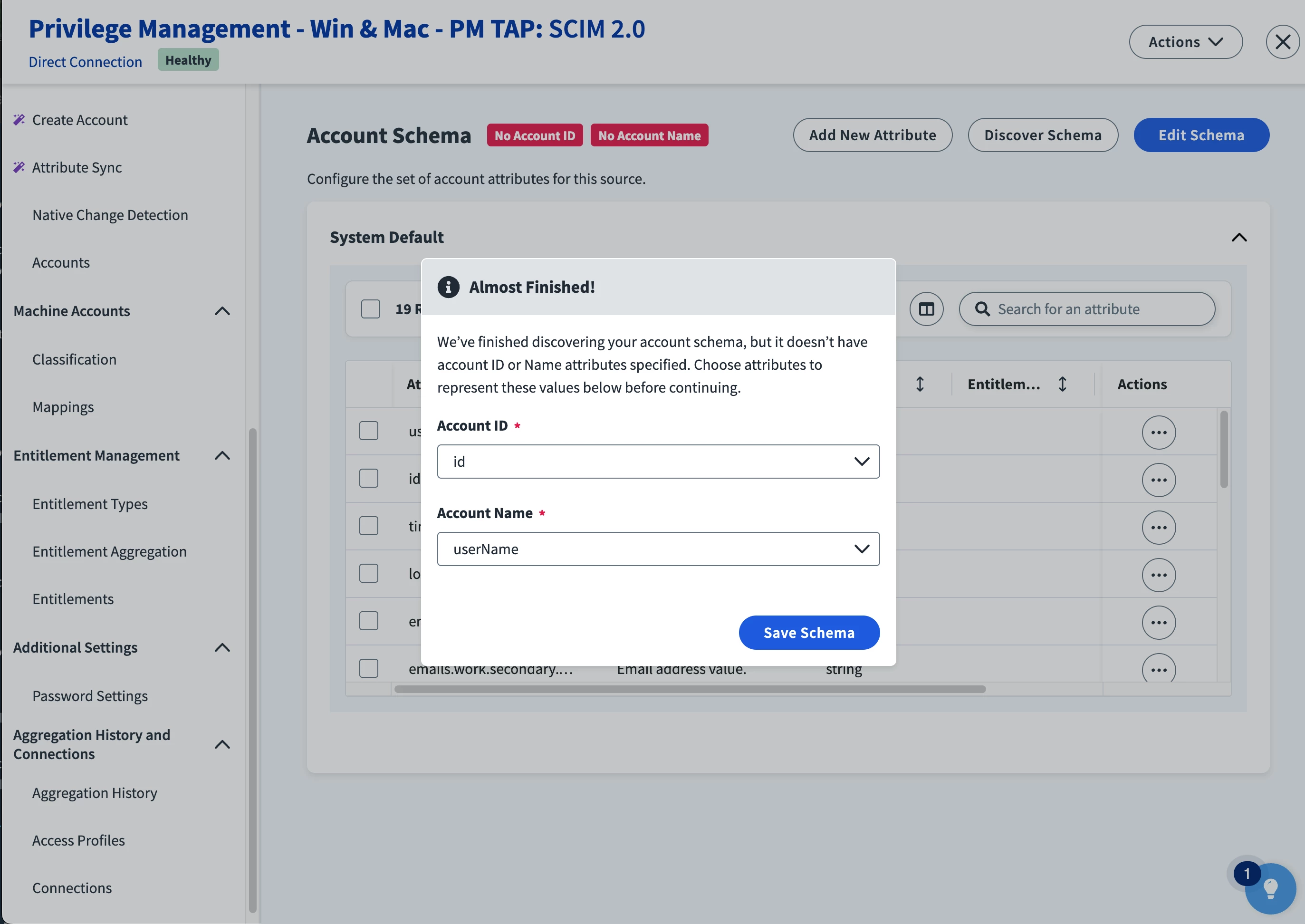Viewport: 1305px width, 924px height.
Task: Click the table's horizontal scrollbar
Action: click(x=690, y=690)
